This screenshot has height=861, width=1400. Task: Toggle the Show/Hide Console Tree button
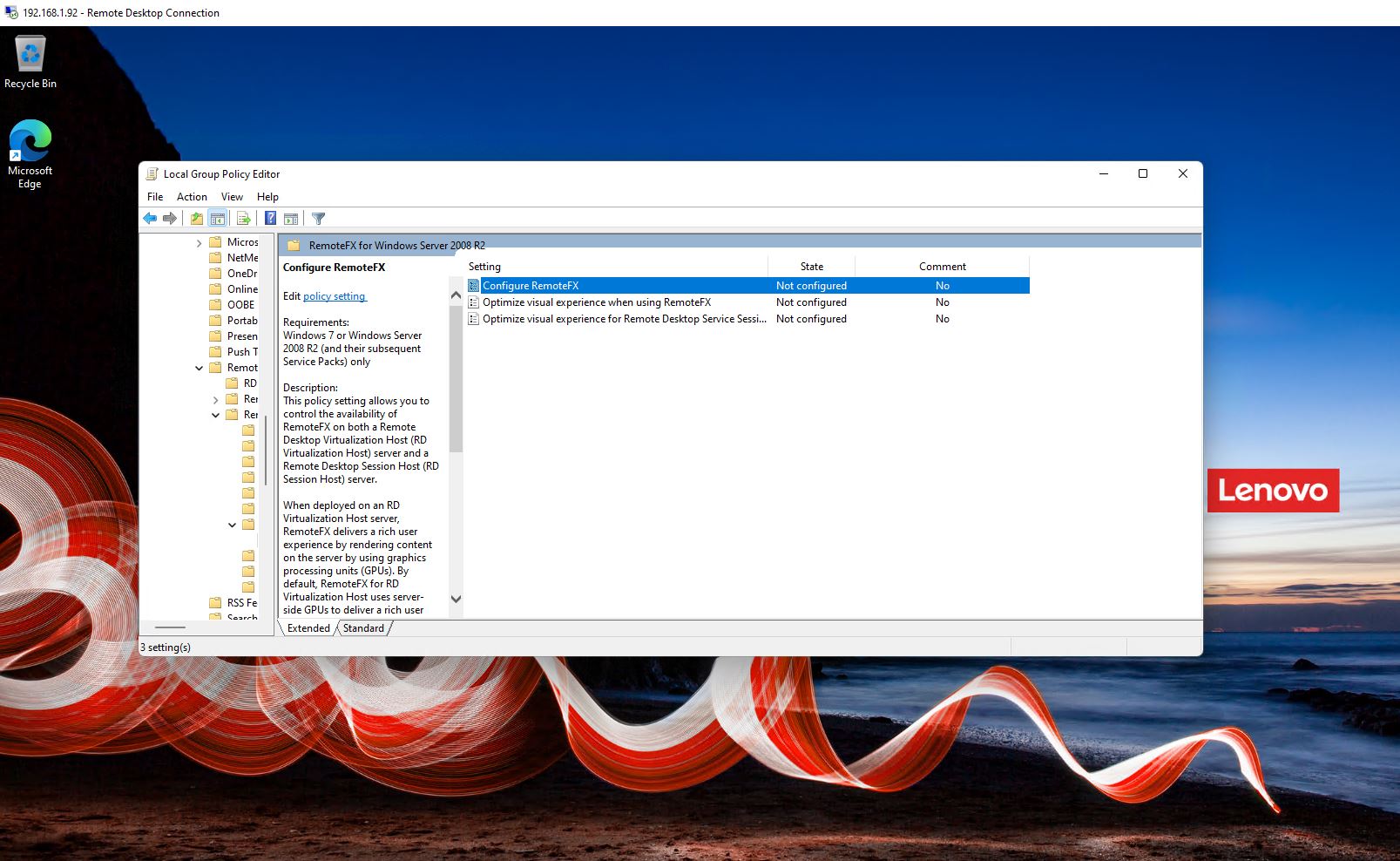pyautogui.click(x=218, y=219)
